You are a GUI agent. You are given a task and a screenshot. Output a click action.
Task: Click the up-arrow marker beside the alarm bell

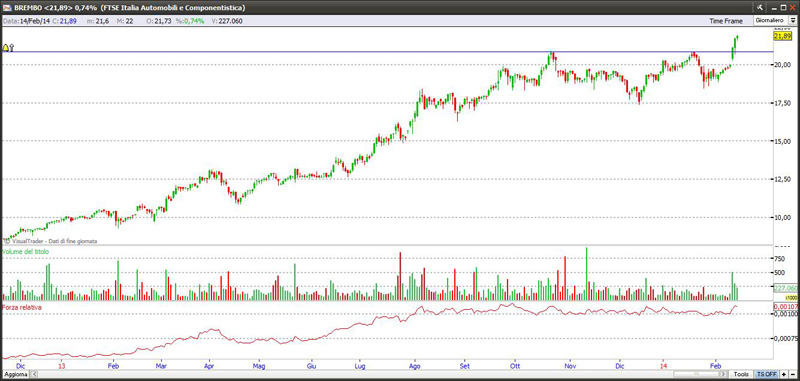[12, 48]
